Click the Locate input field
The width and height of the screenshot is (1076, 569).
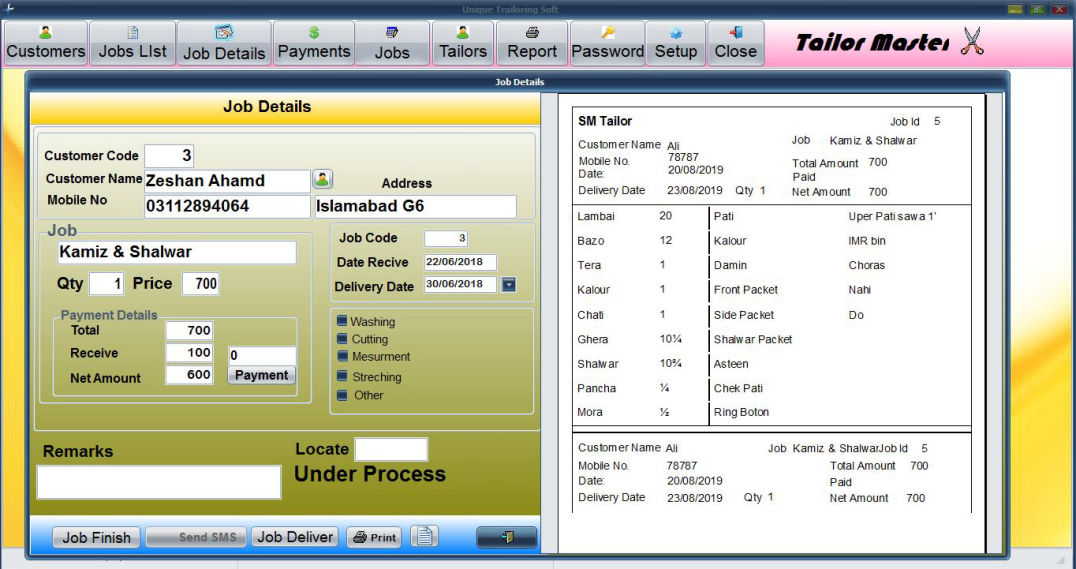coord(391,449)
